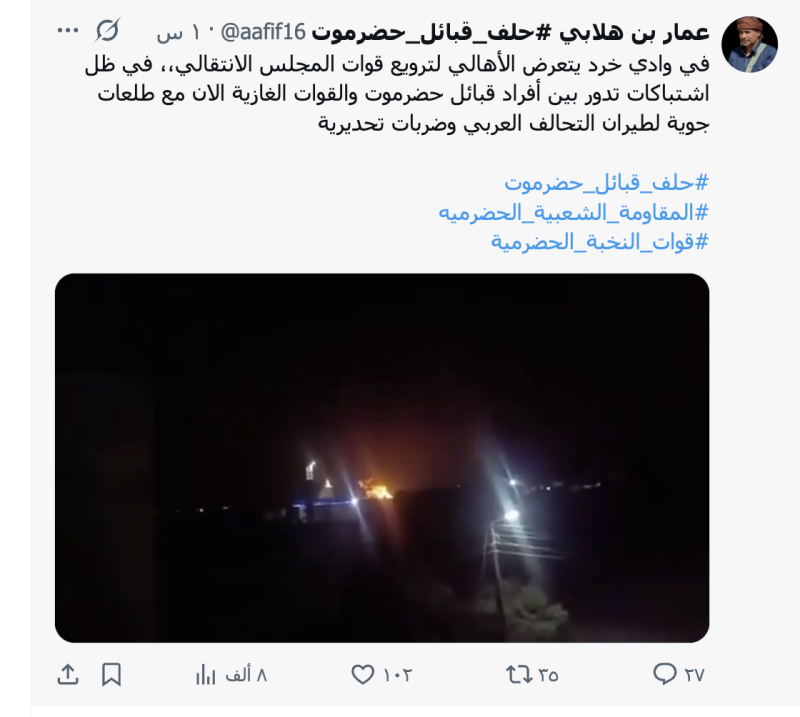The image size is (800, 717).
Task: Click the tweet text about وادي خرد
Action: click(397, 94)
